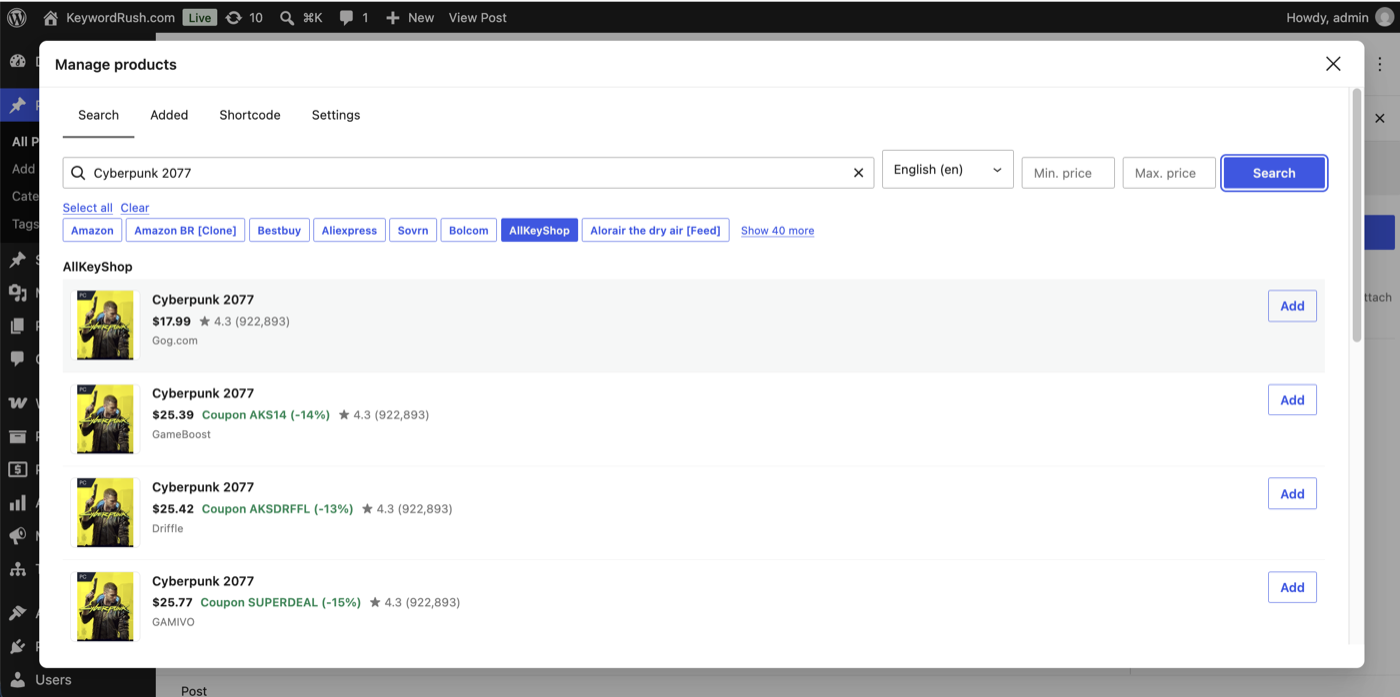Click the Media icon in sidebar

[17, 293]
